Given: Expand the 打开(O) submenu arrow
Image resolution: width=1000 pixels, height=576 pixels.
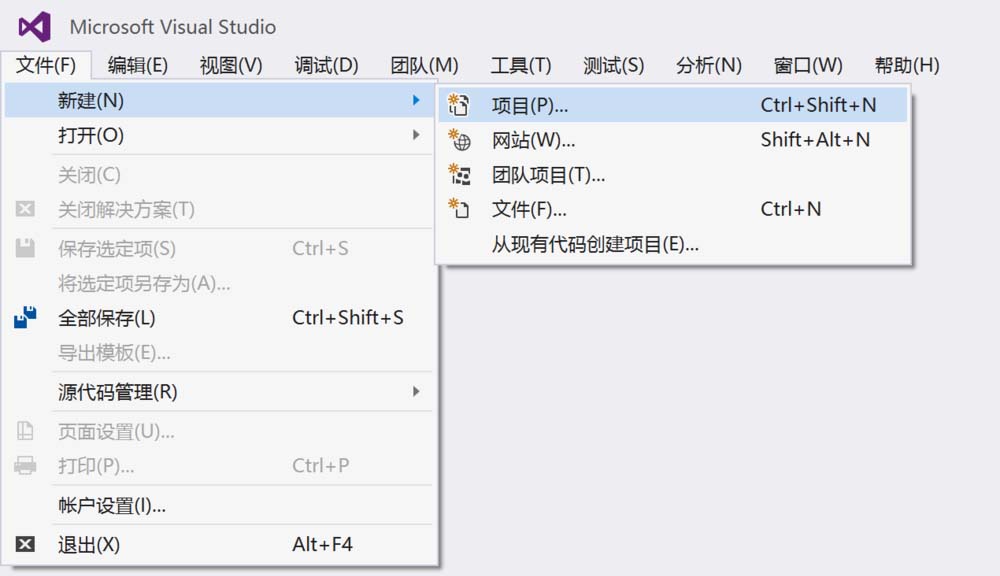Looking at the screenshot, I should click(416, 135).
